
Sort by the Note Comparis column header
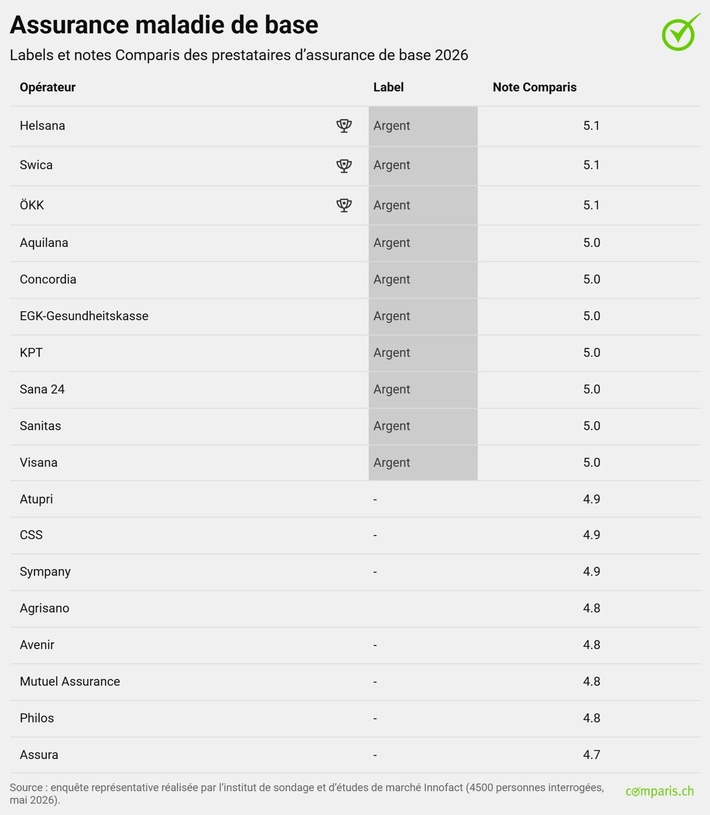click(534, 87)
